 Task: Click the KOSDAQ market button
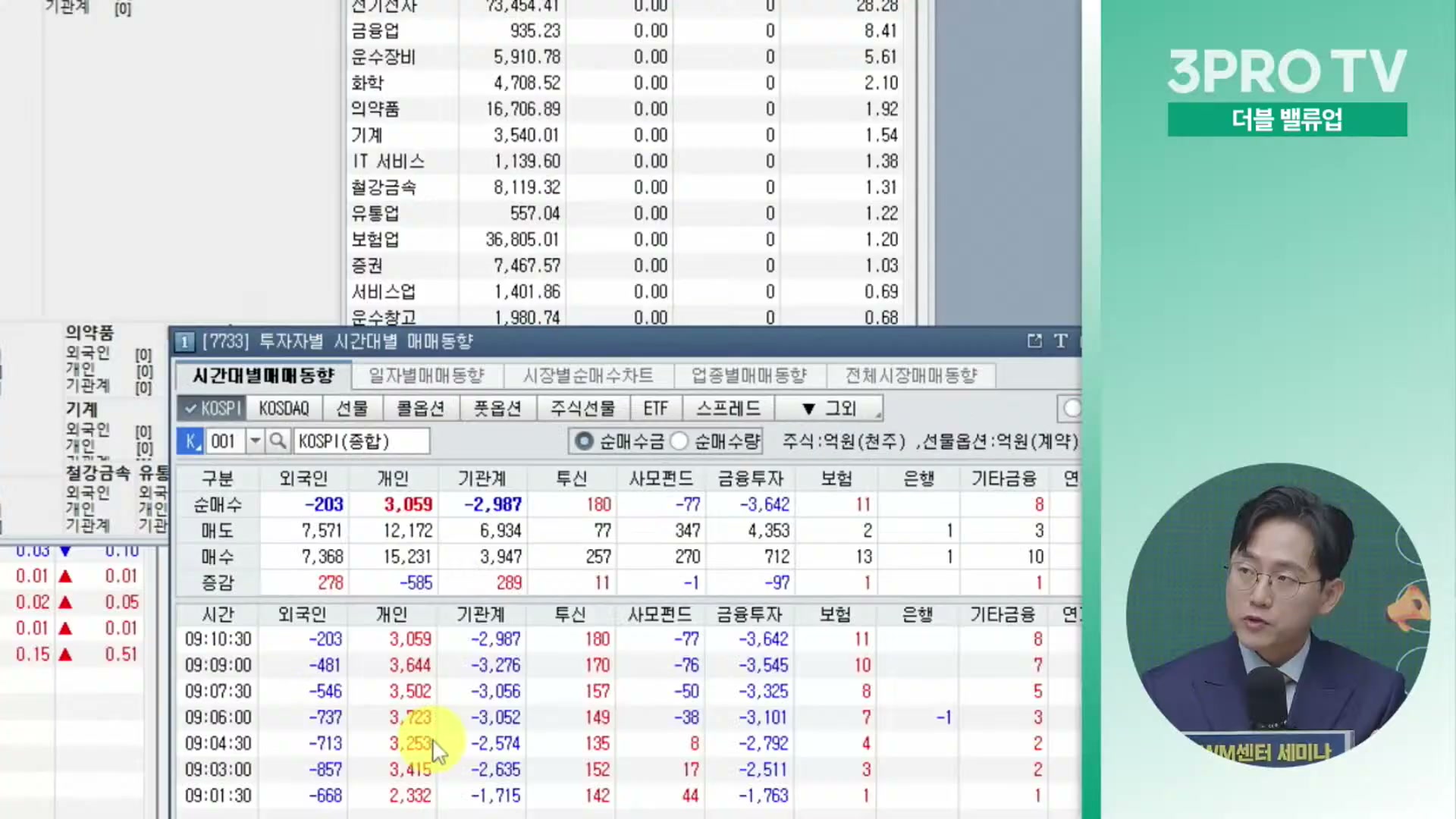pyautogui.click(x=284, y=409)
